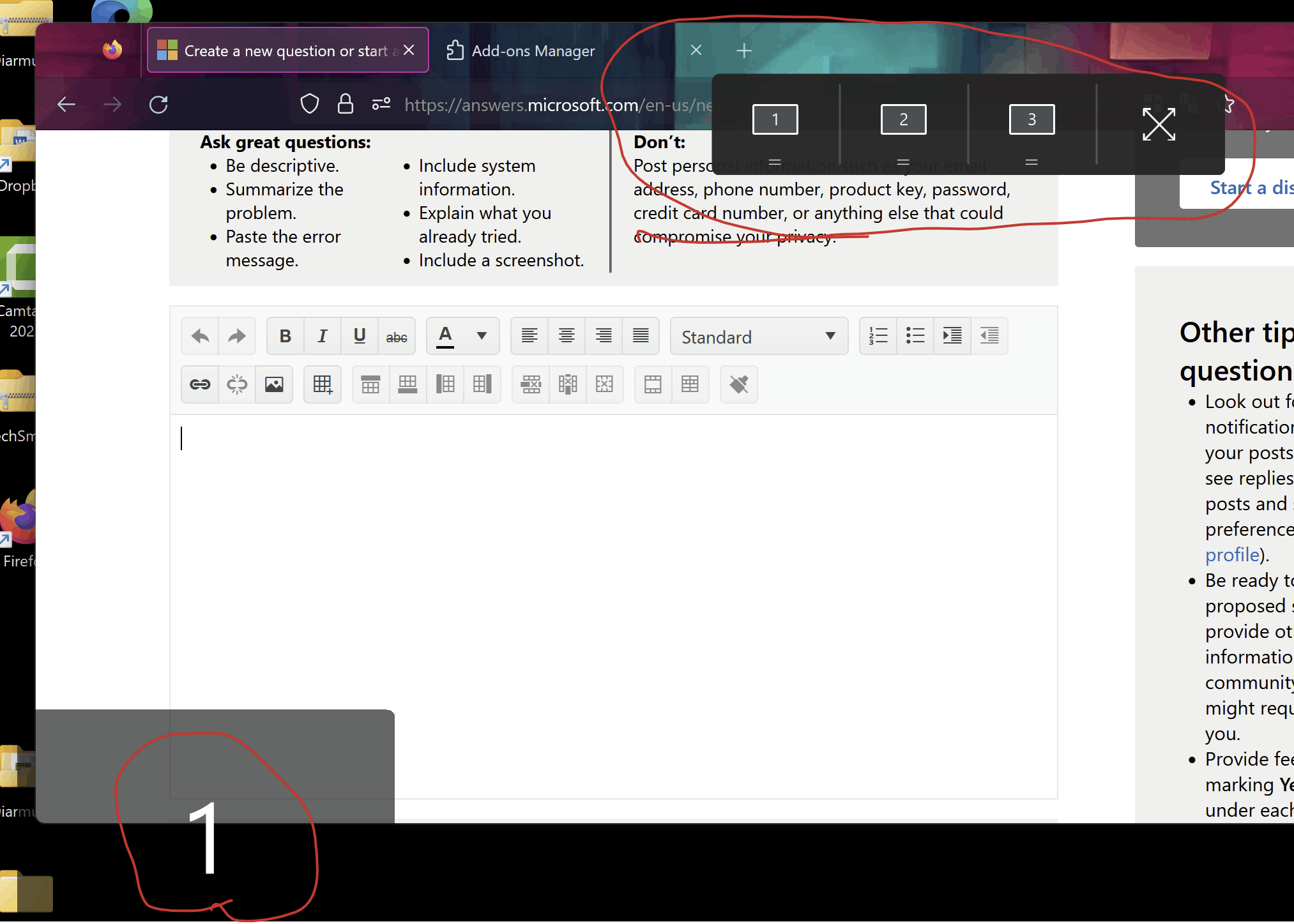Justify the paragraph text
1294x924 pixels.
coord(641,336)
